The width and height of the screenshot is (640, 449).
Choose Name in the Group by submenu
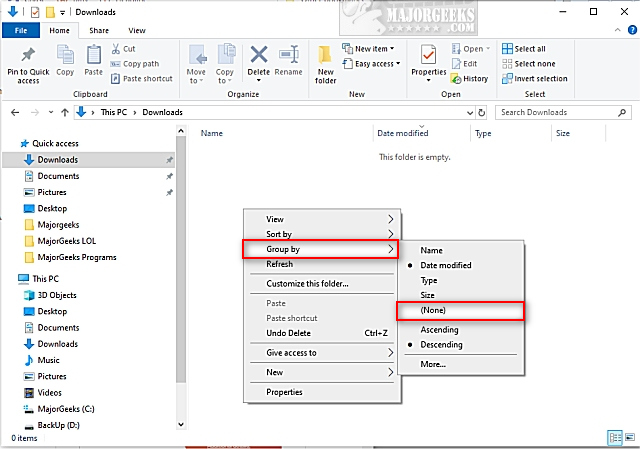pyautogui.click(x=431, y=250)
